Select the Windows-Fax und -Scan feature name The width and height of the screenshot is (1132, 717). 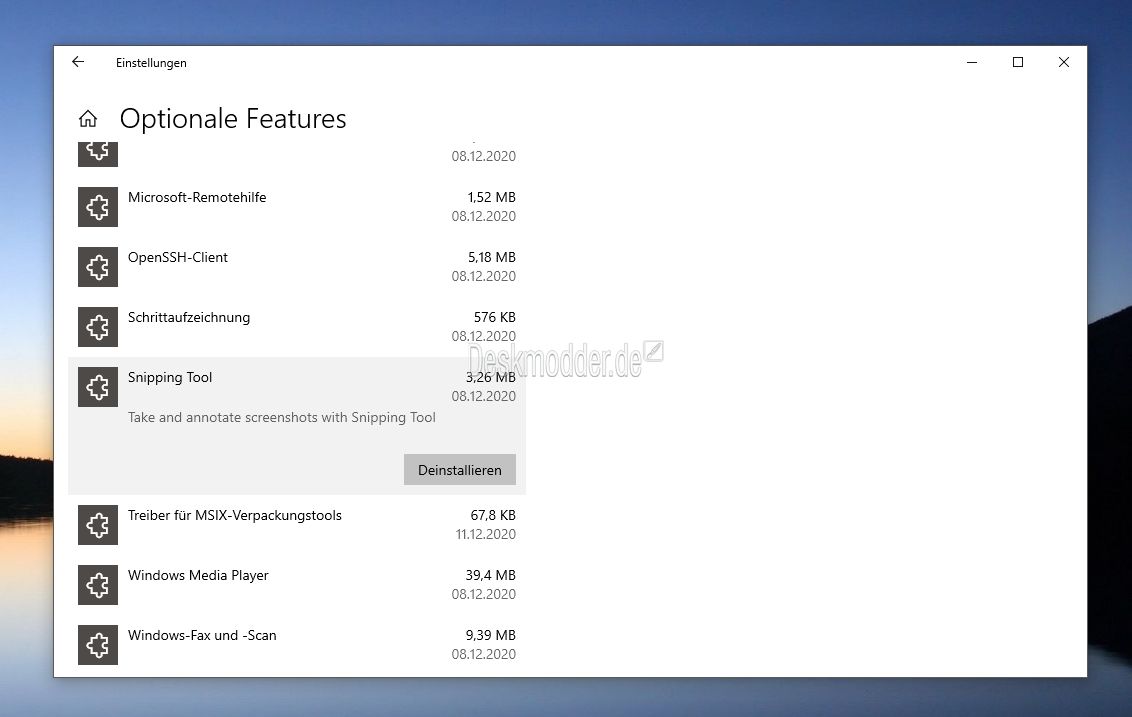point(202,635)
